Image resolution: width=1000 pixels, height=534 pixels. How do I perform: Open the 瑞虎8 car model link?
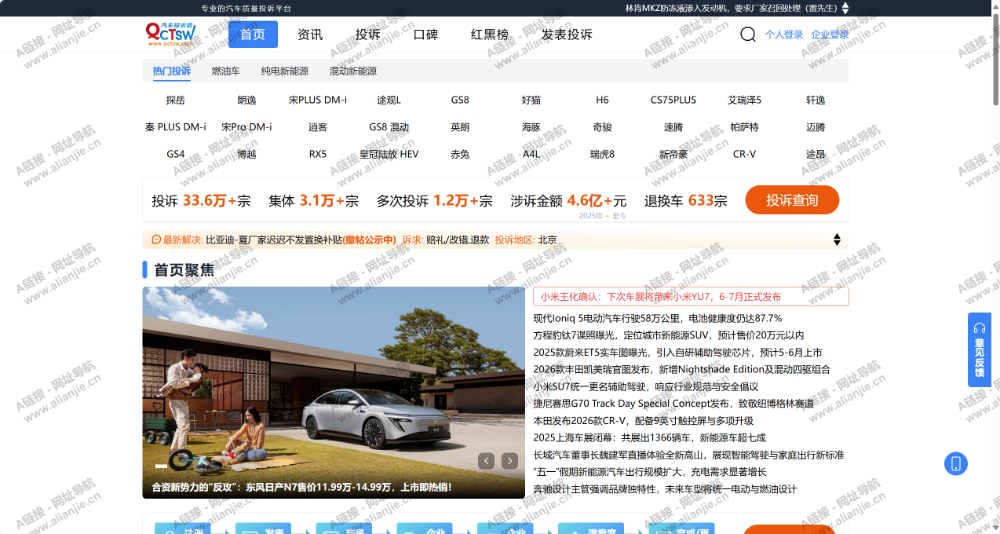(x=602, y=154)
